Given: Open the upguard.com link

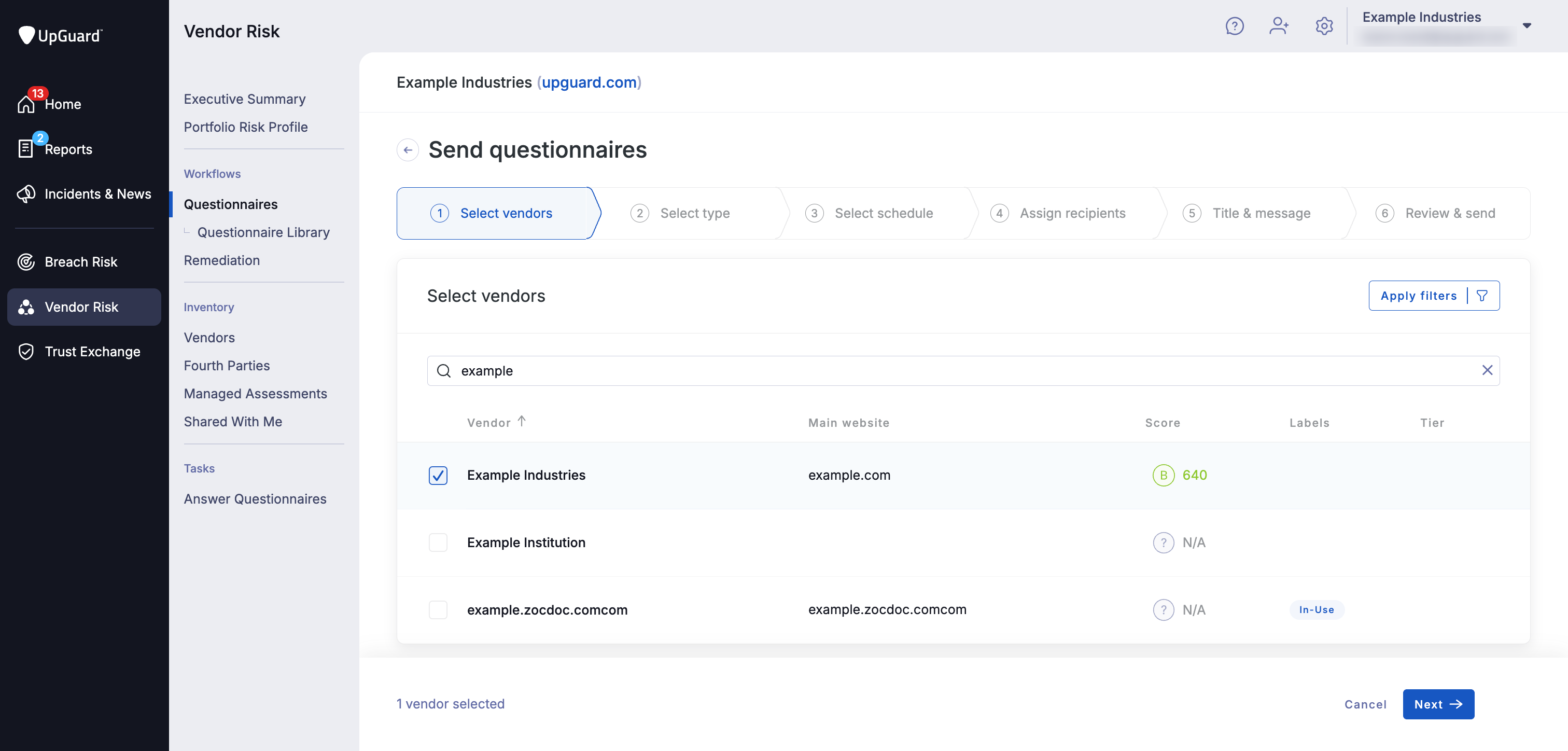Looking at the screenshot, I should (x=589, y=82).
